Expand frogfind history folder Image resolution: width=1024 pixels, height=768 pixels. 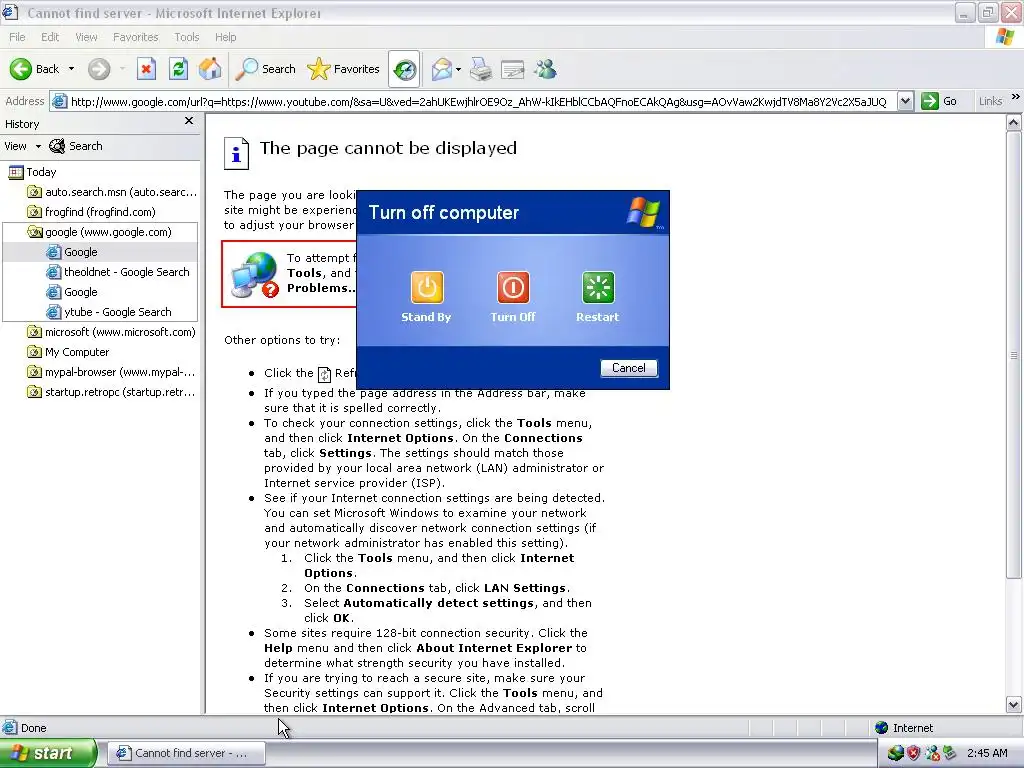91,212
